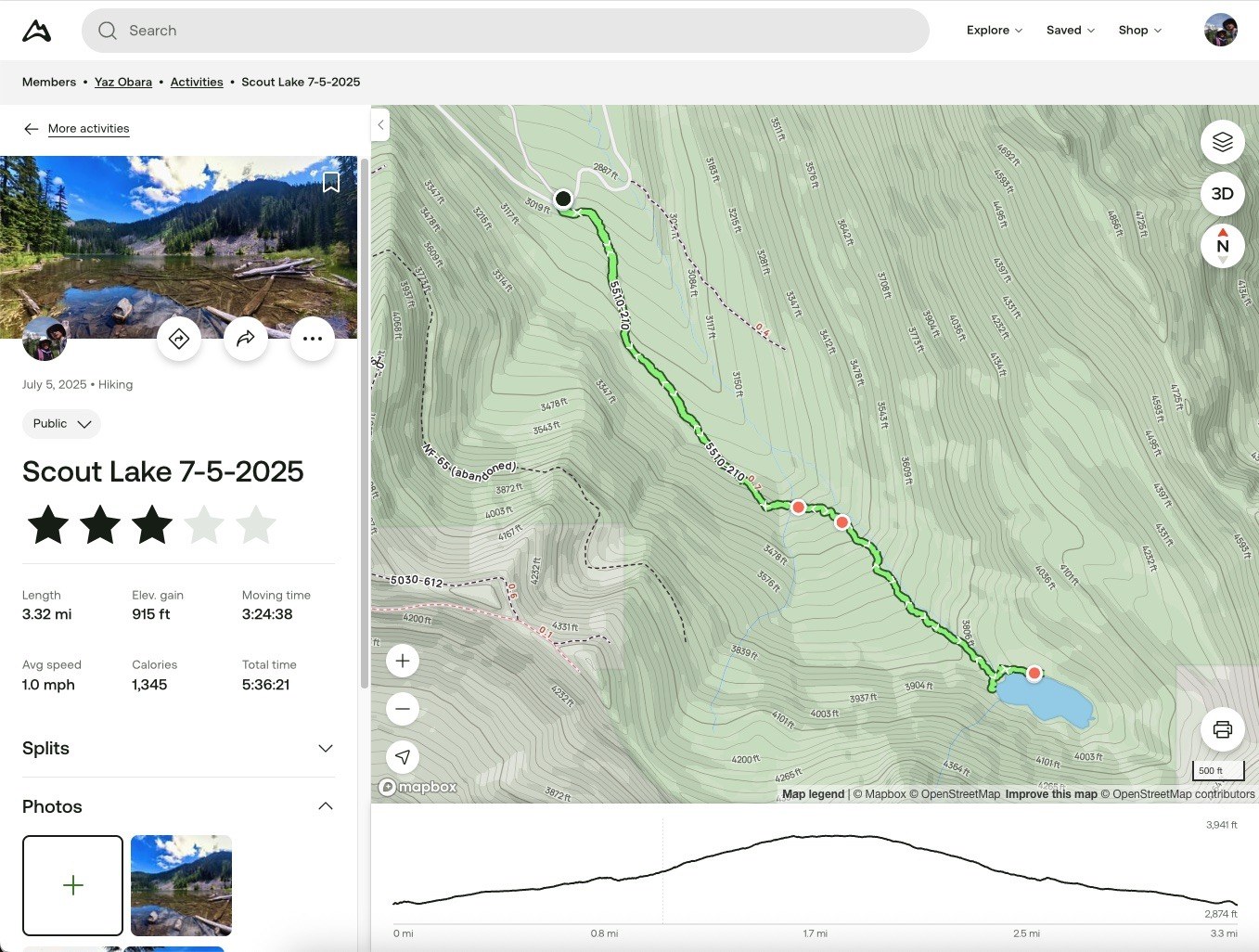Expand the Splits section
1259x952 pixels.
pos(325,748)
